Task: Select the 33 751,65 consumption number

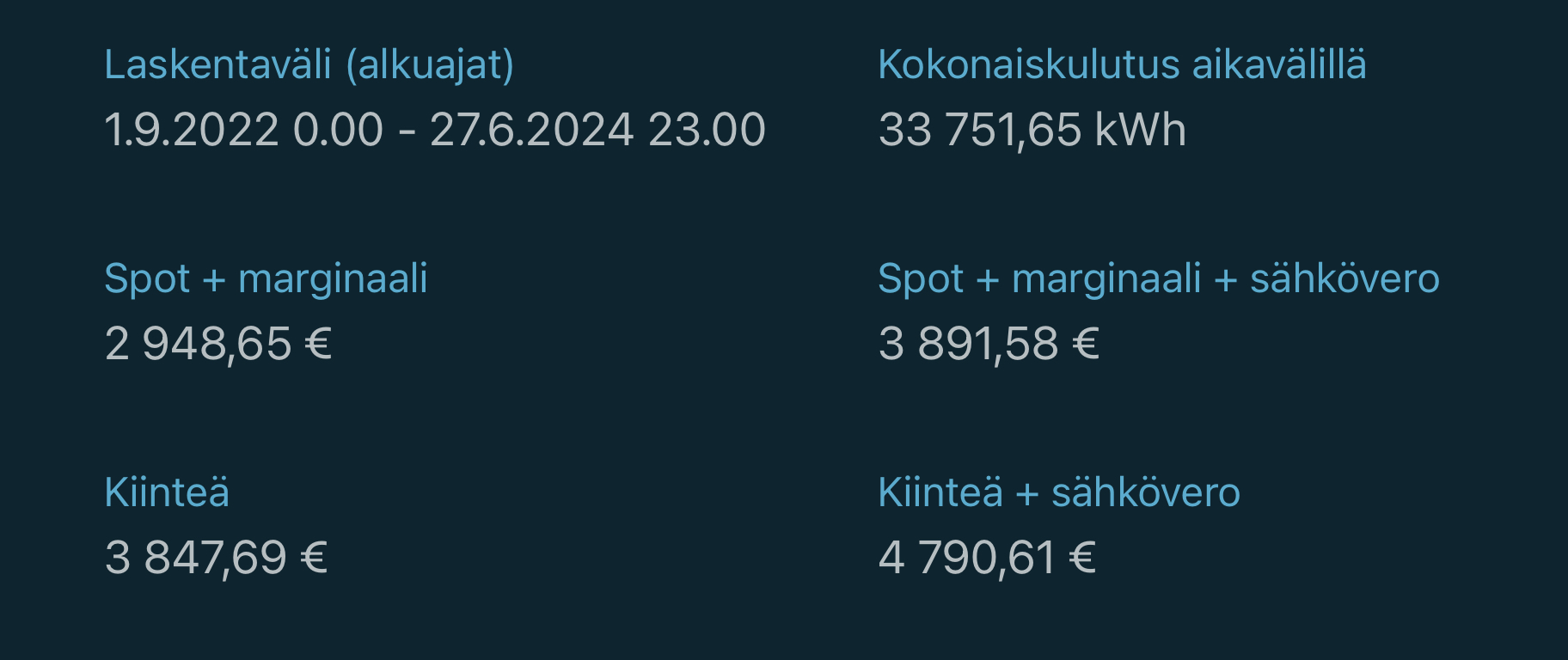Action: [x=979, y=130]
